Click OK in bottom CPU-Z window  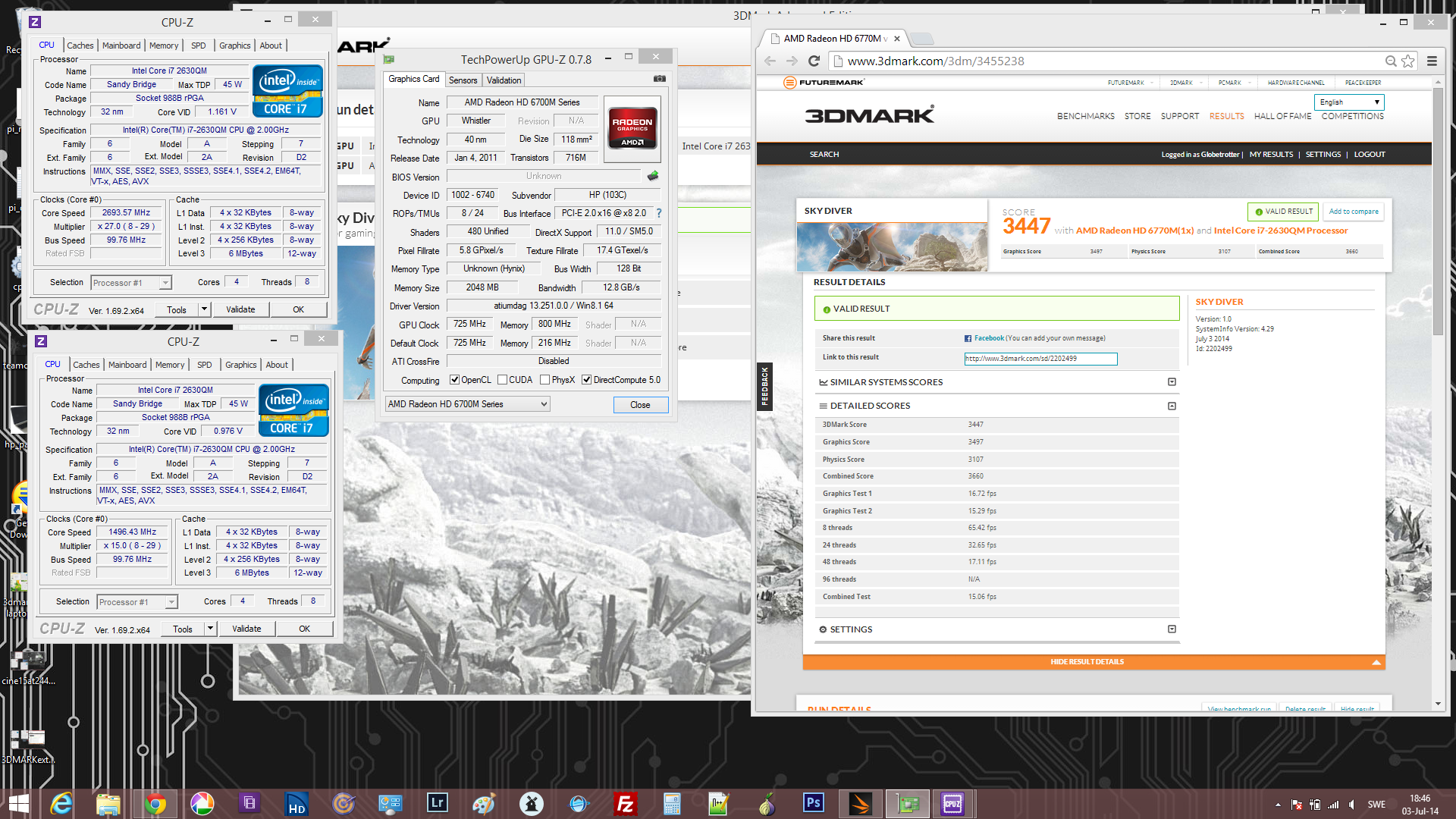304,629
